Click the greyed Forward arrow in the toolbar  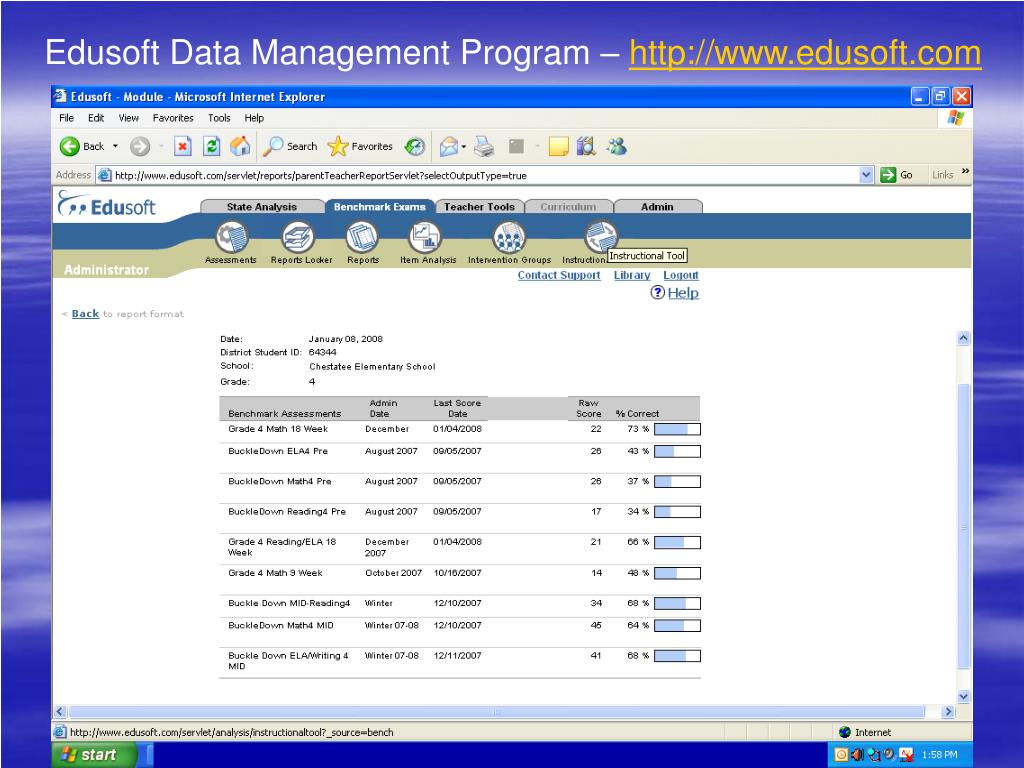click(139, 146)
